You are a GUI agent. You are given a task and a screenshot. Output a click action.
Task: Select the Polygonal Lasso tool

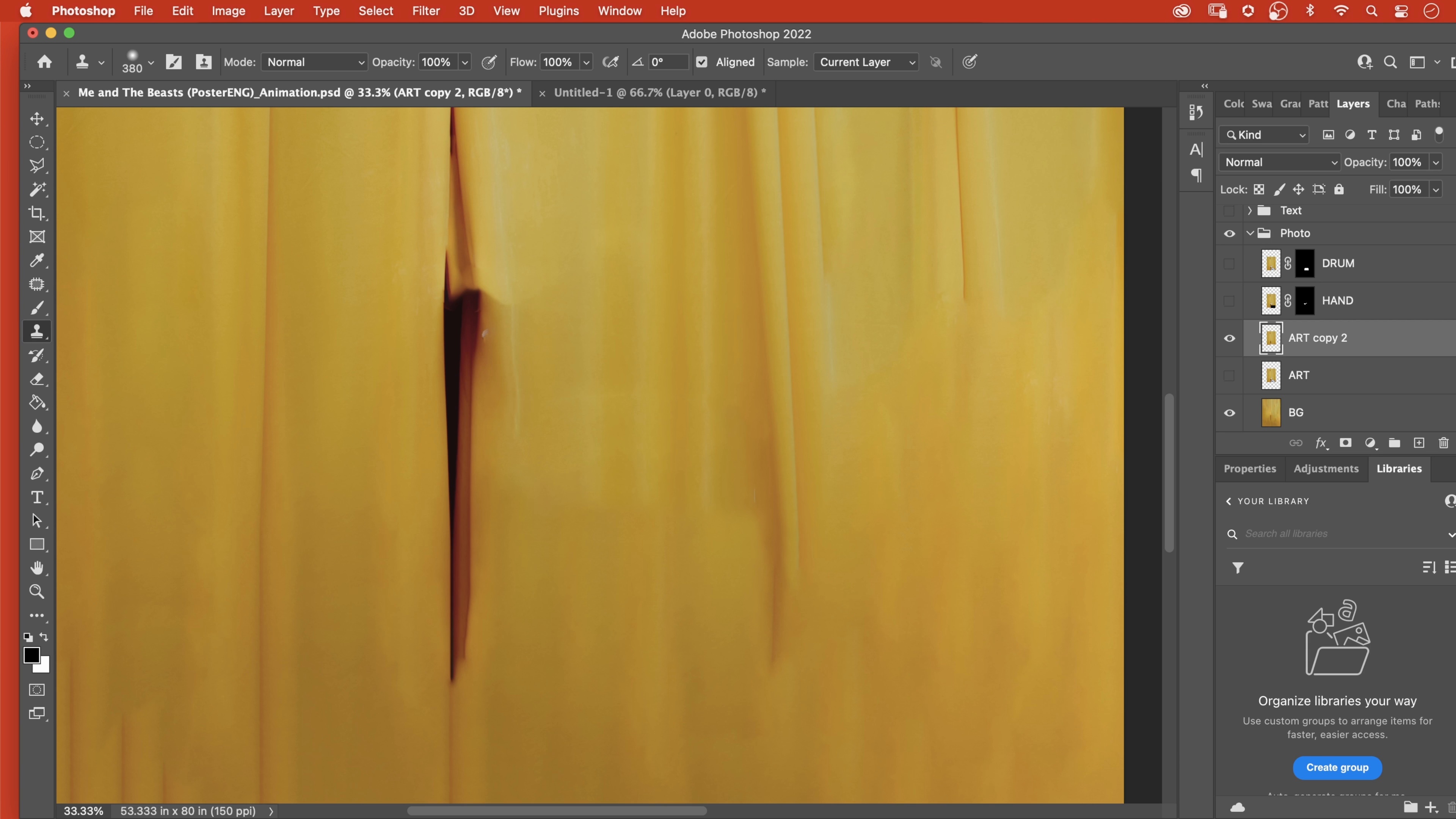click(37, 166)
